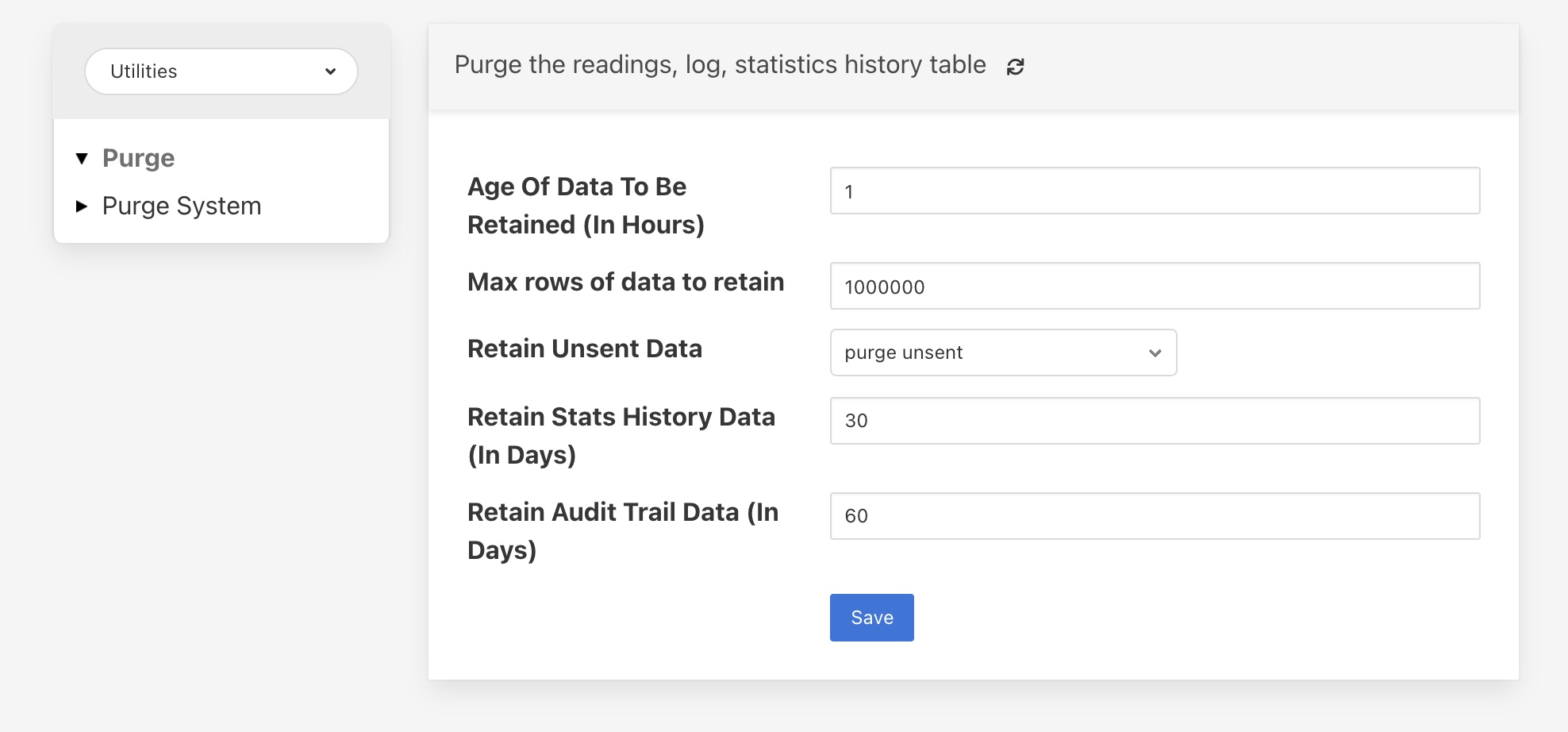Click the refresh icon beside the purge heading

[1017, 67]
